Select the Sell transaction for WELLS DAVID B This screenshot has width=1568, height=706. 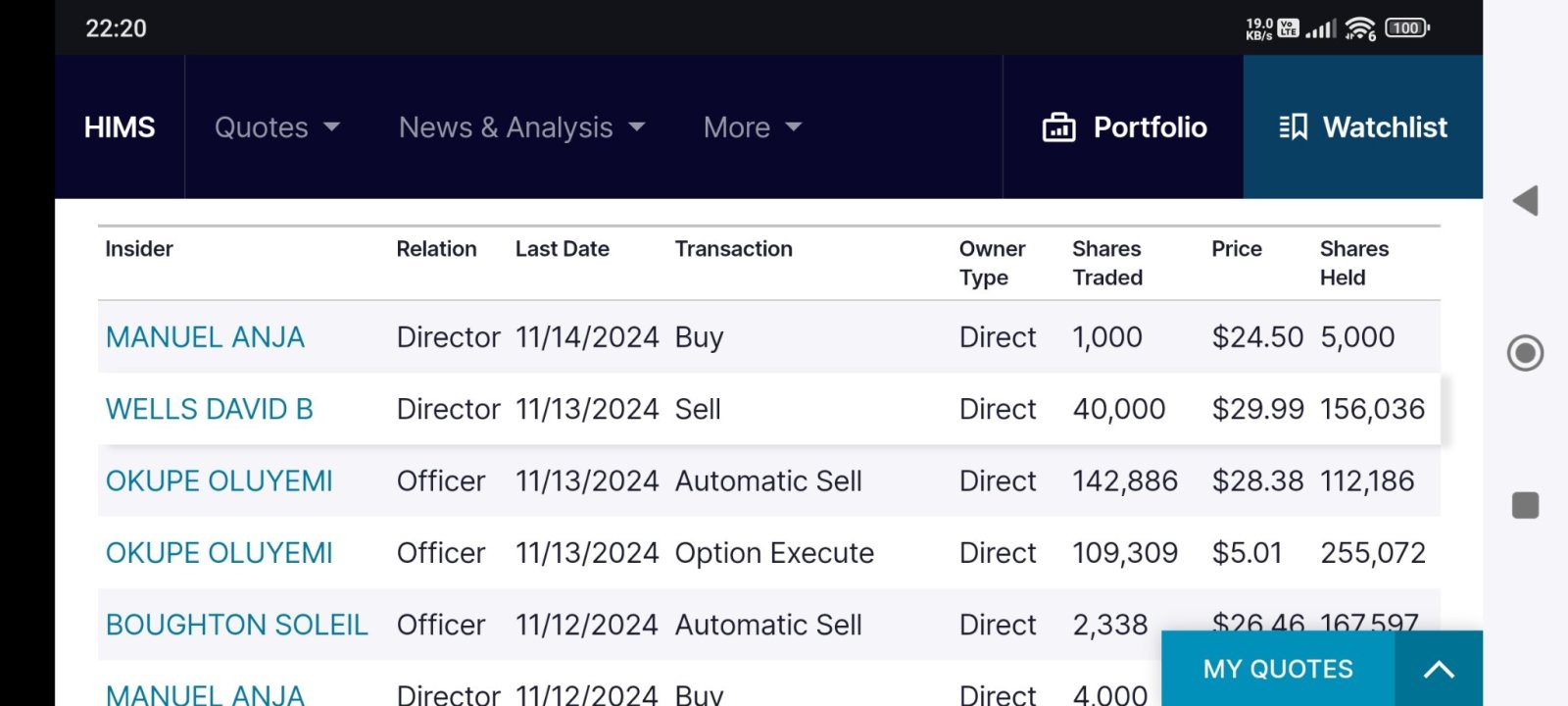pyautogui.click(x=698, y=409)
